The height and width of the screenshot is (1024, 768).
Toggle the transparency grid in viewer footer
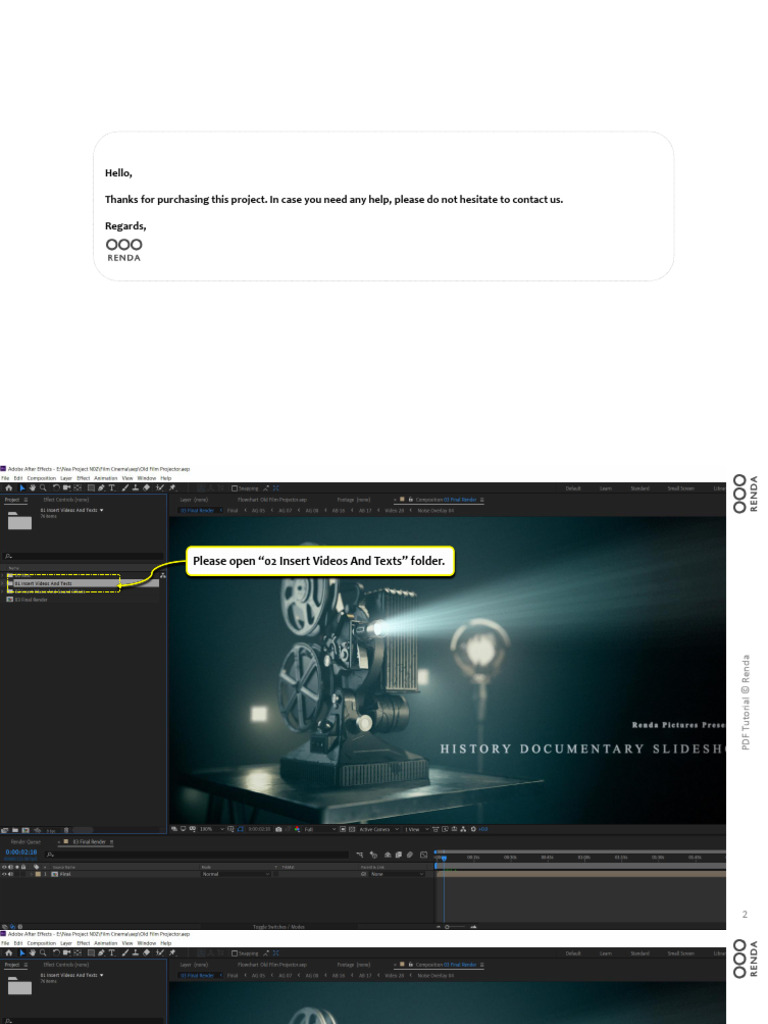(351, 829)
